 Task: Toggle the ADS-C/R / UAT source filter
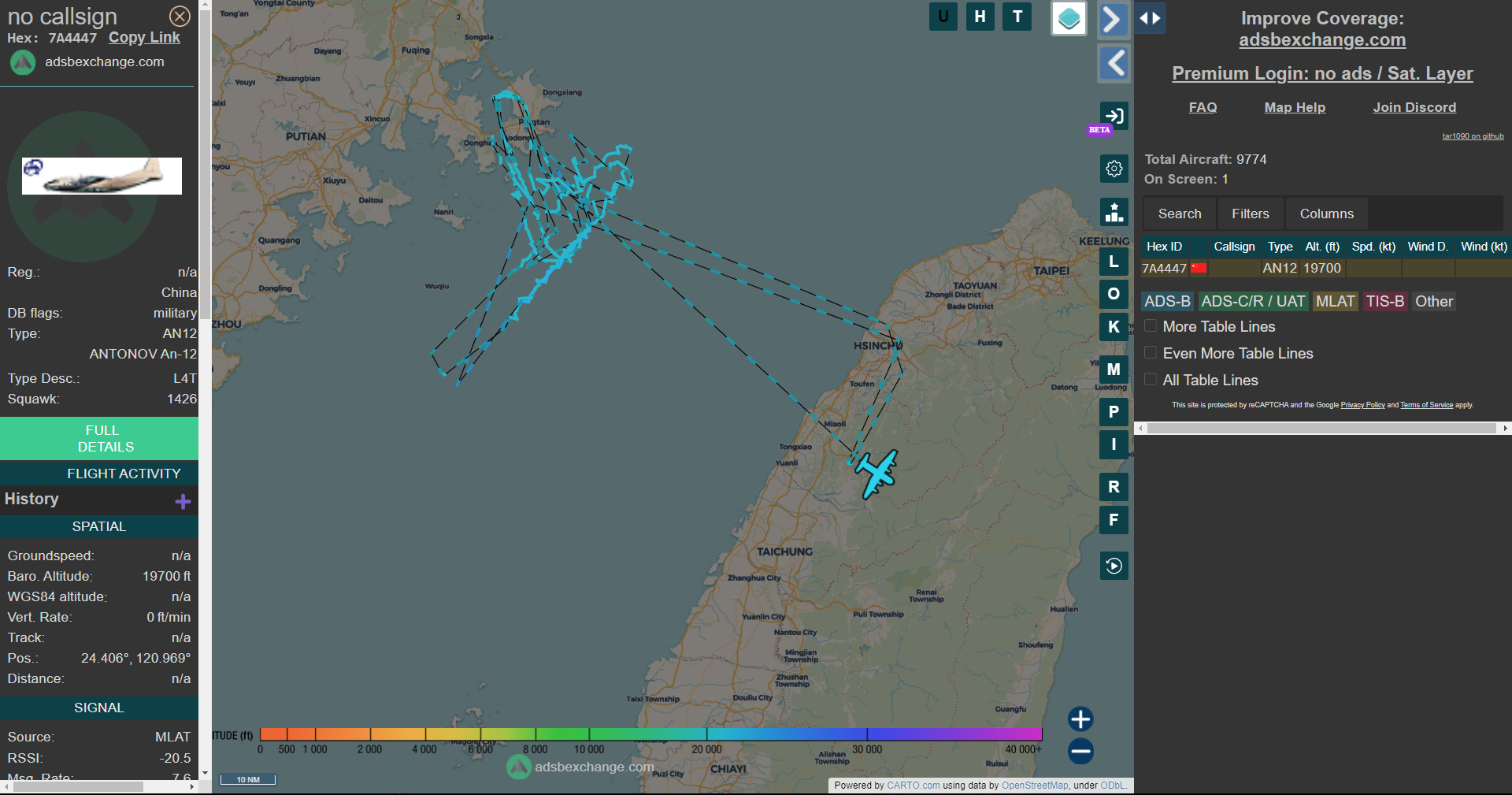[x=1253, y=301]
